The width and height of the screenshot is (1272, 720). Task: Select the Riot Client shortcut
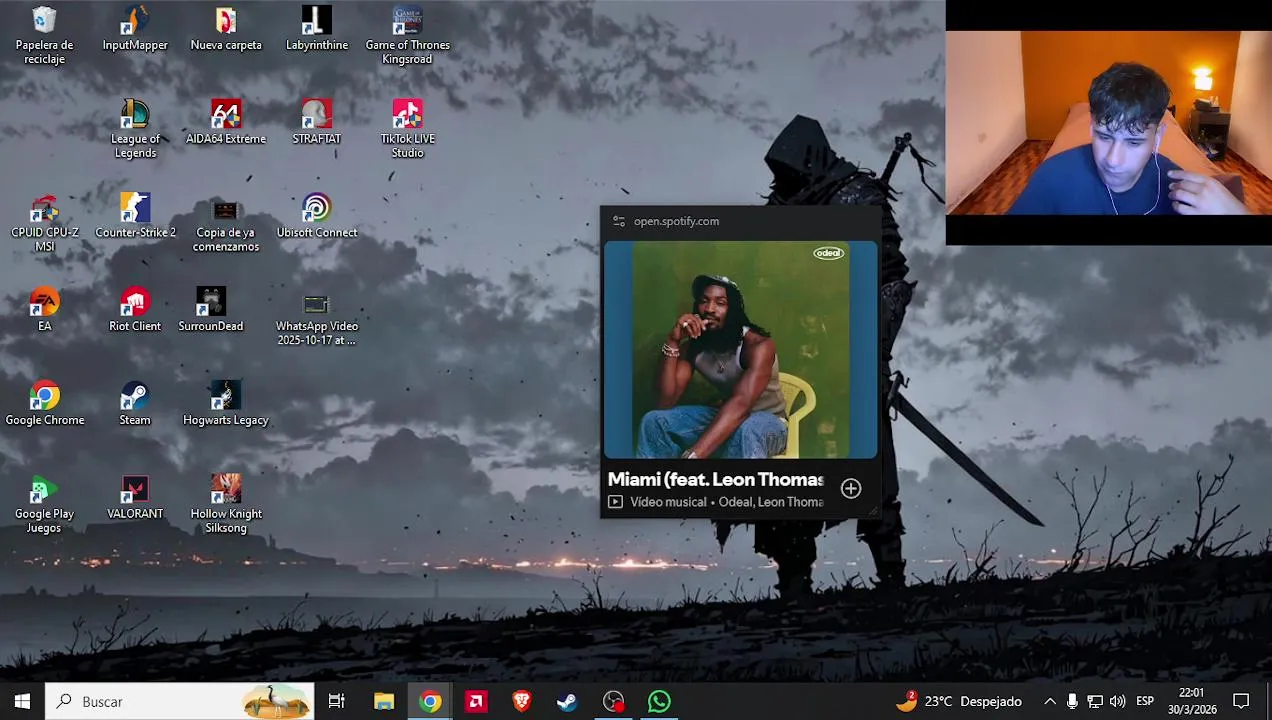coord(135,309)
